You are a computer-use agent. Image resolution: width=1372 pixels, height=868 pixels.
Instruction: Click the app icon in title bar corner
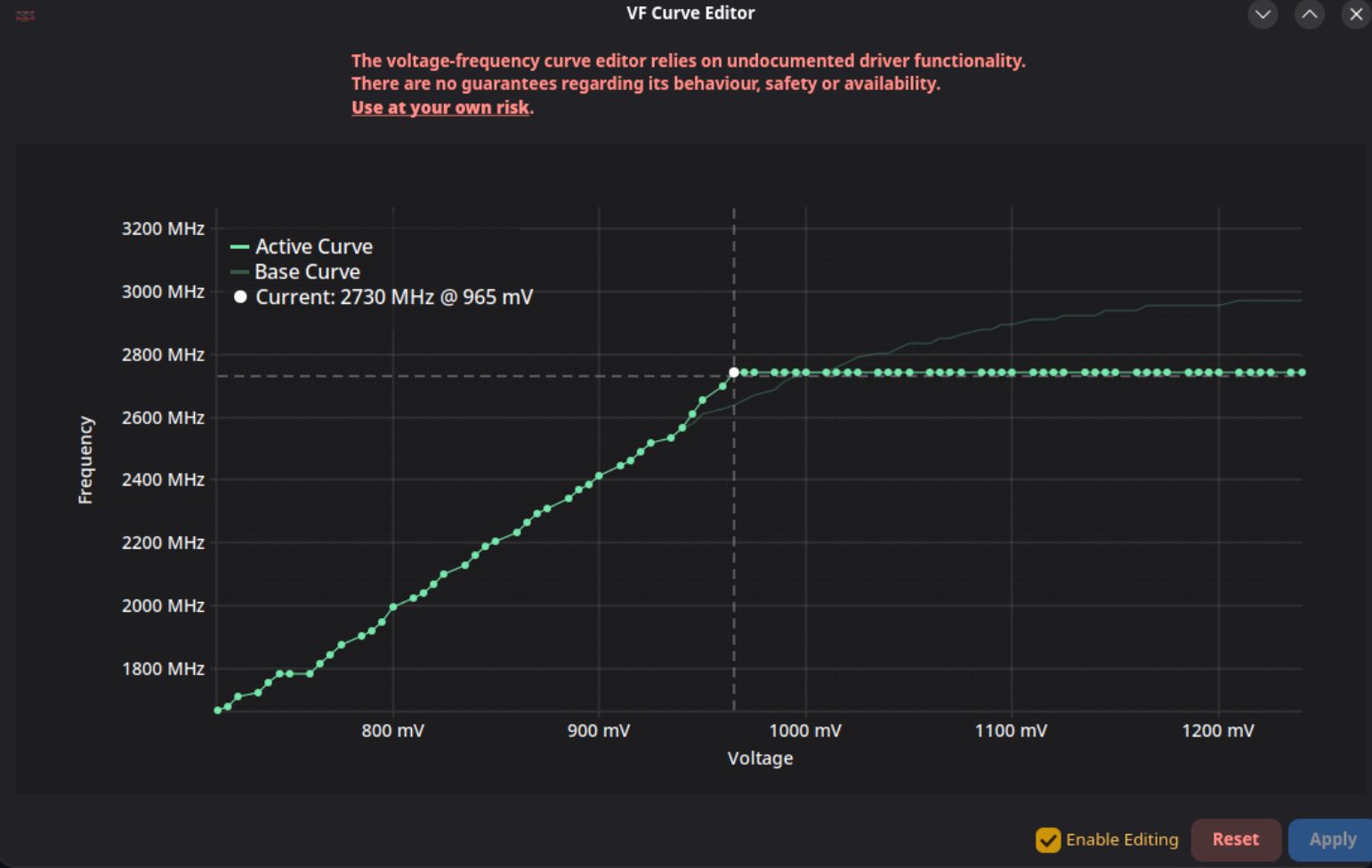[25, 16]
